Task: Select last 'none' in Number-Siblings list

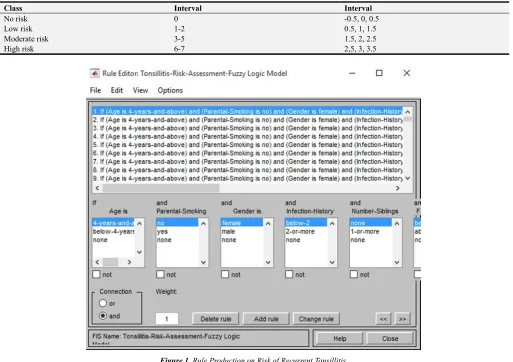Action: click(x=371, y=240)
